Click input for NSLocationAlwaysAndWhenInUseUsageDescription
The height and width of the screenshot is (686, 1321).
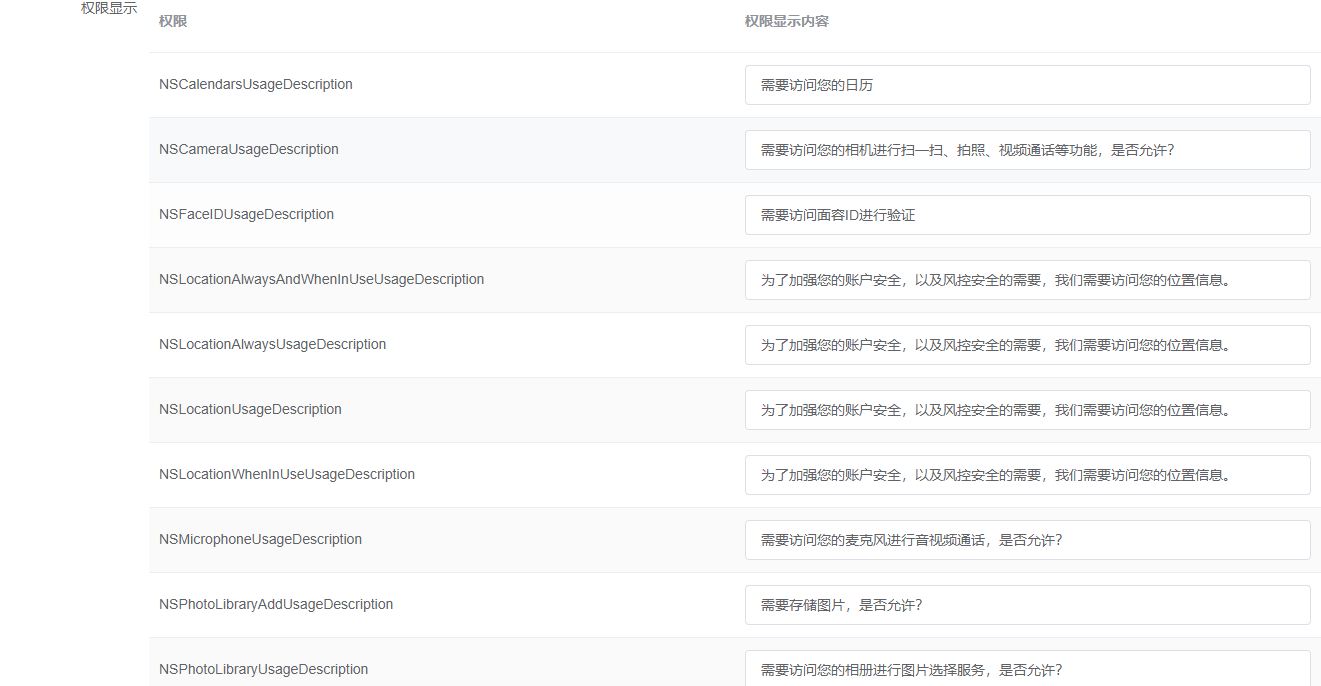[1027, 280]
